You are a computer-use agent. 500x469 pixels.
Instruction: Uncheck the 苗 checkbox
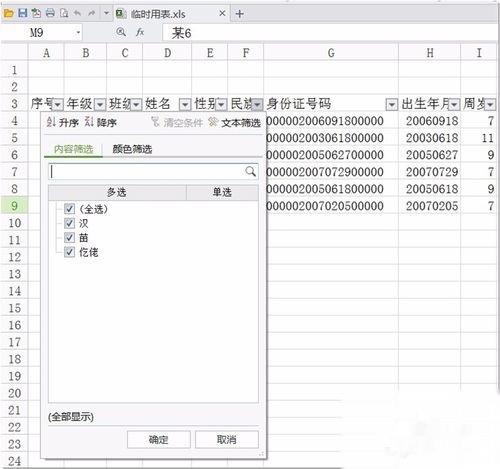pyautogui.click(x=69, y=237)
